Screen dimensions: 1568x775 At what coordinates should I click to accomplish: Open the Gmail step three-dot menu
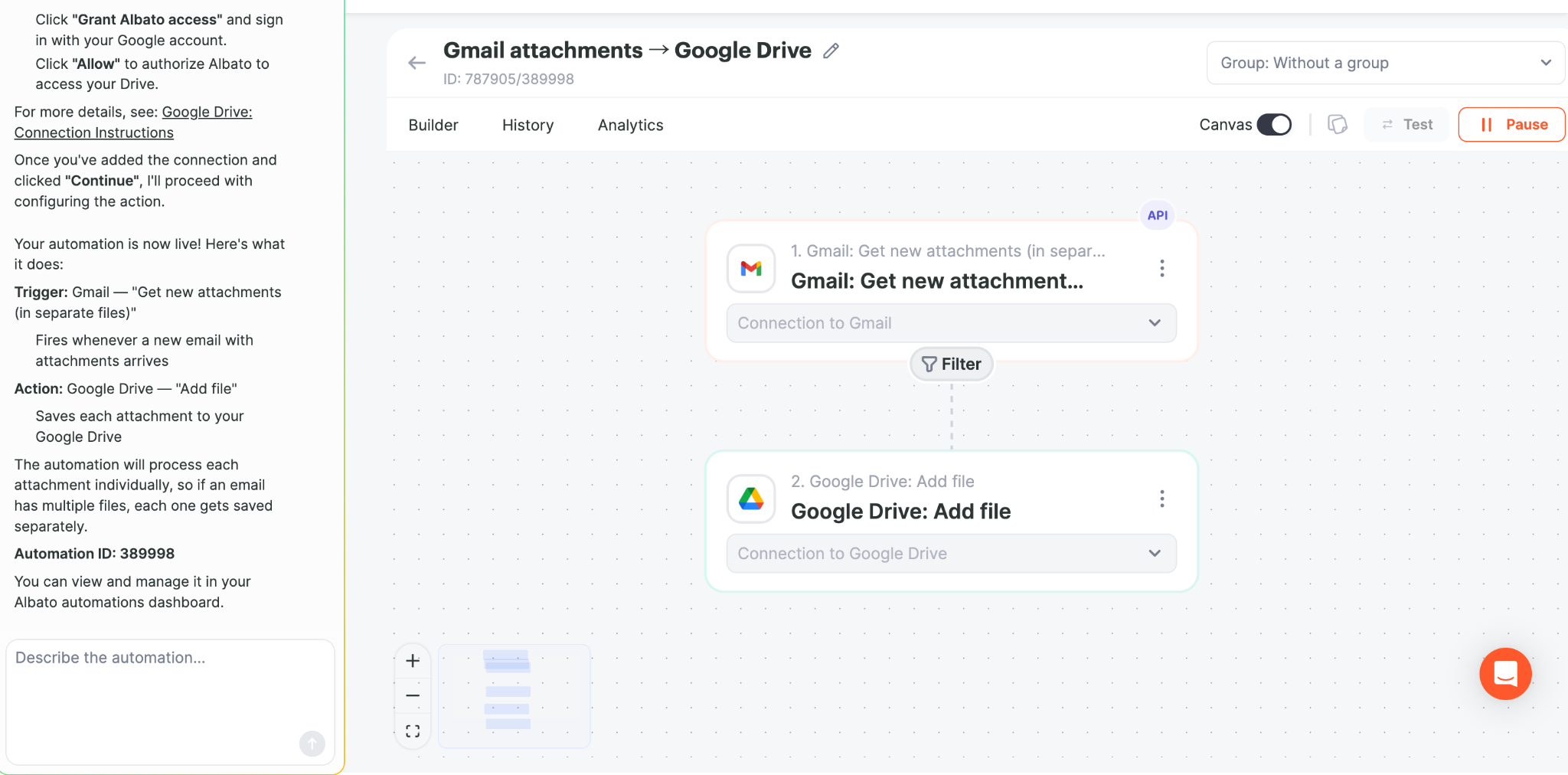tap(1161, 268)
